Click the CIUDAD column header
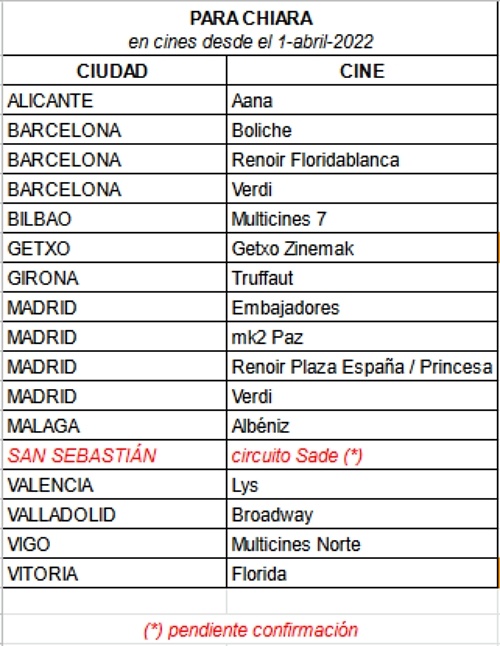The height and width of the screenshot is (646, 500). 114,71
